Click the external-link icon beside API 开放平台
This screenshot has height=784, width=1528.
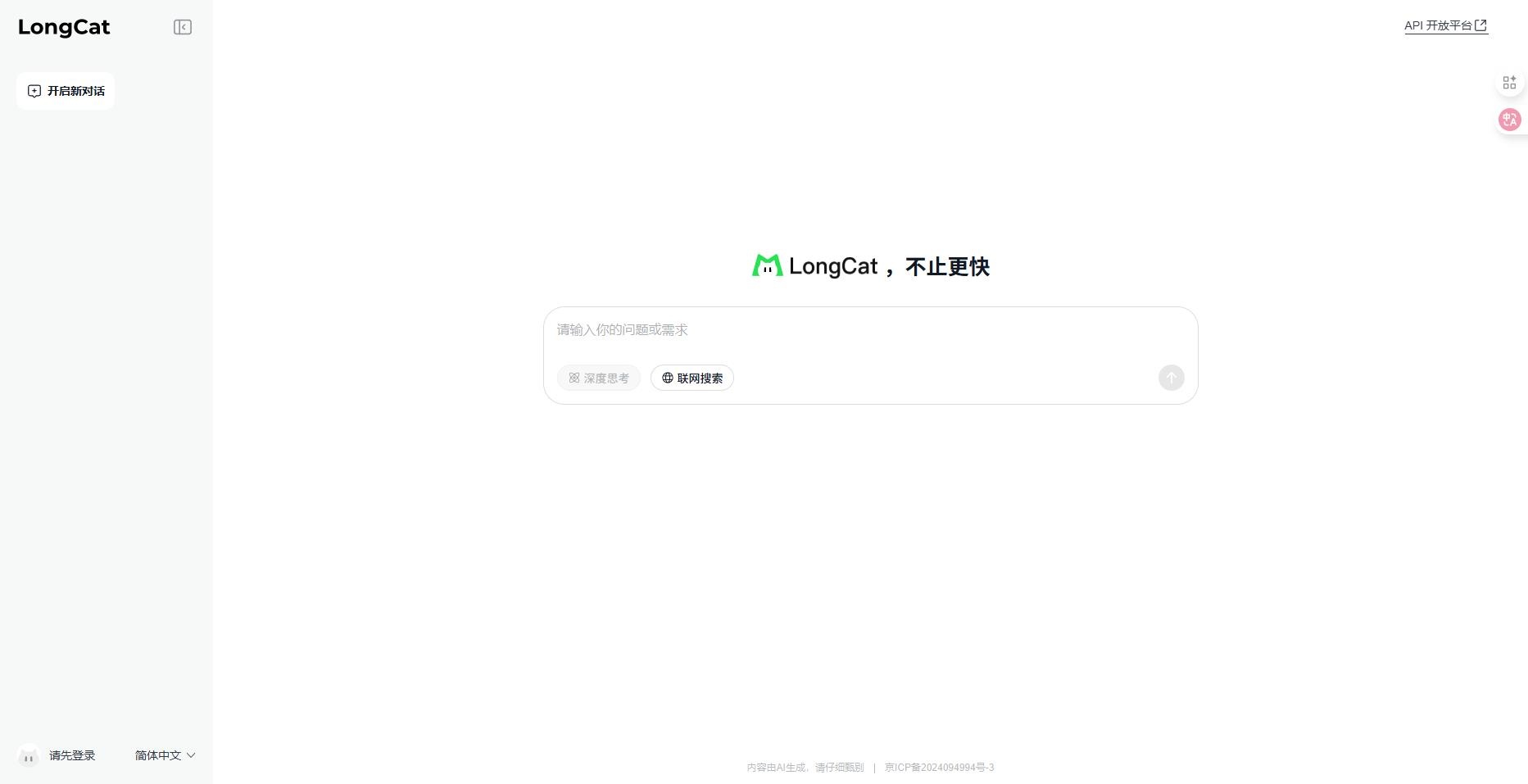1480,25
